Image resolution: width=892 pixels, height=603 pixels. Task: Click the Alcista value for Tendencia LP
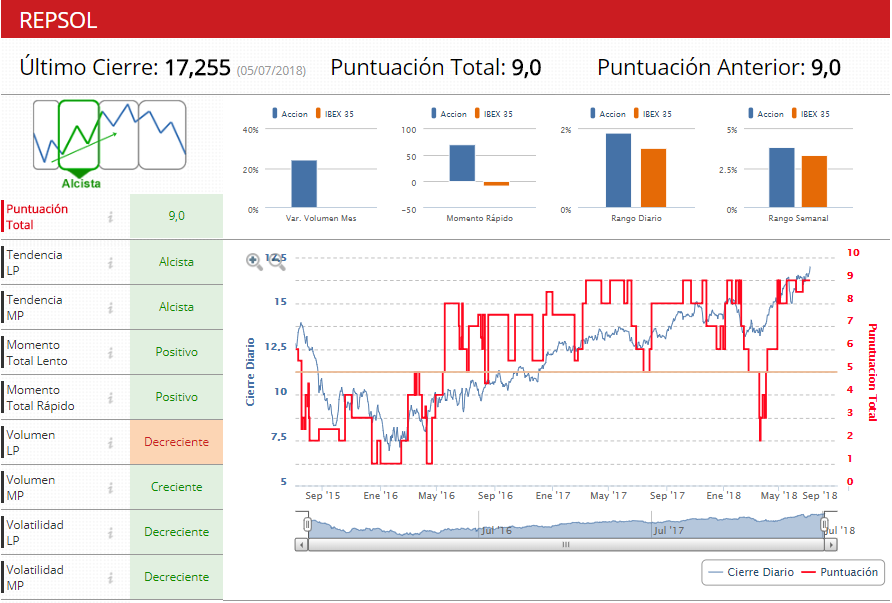point(176,262)
